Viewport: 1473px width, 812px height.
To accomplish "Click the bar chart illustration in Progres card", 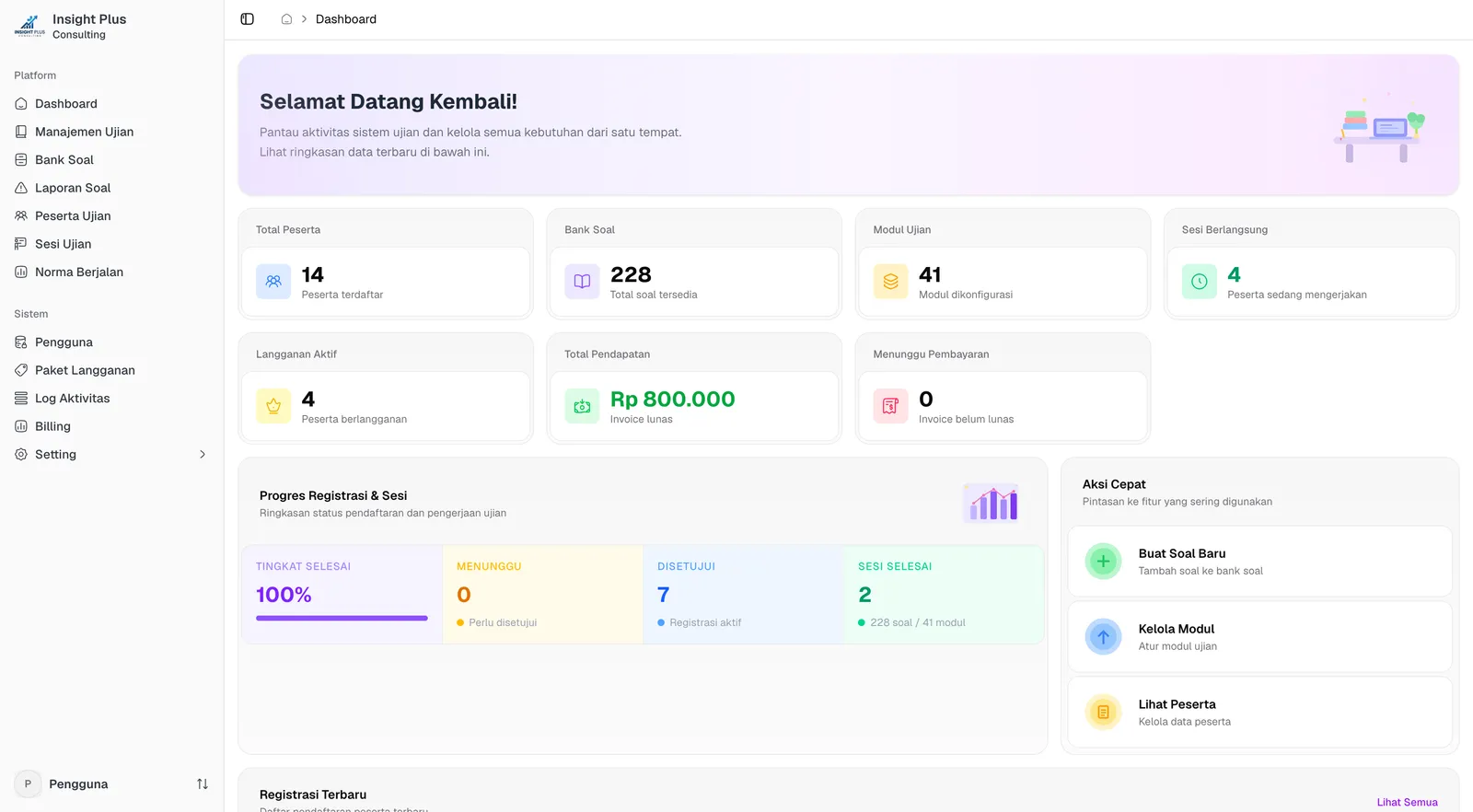I will 992,503.
